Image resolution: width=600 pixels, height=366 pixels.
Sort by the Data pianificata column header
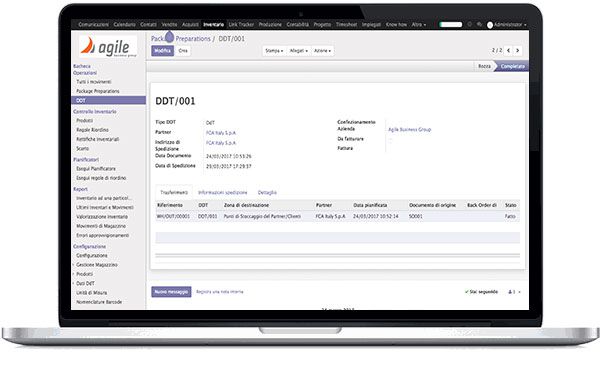(x=370, y=205)
